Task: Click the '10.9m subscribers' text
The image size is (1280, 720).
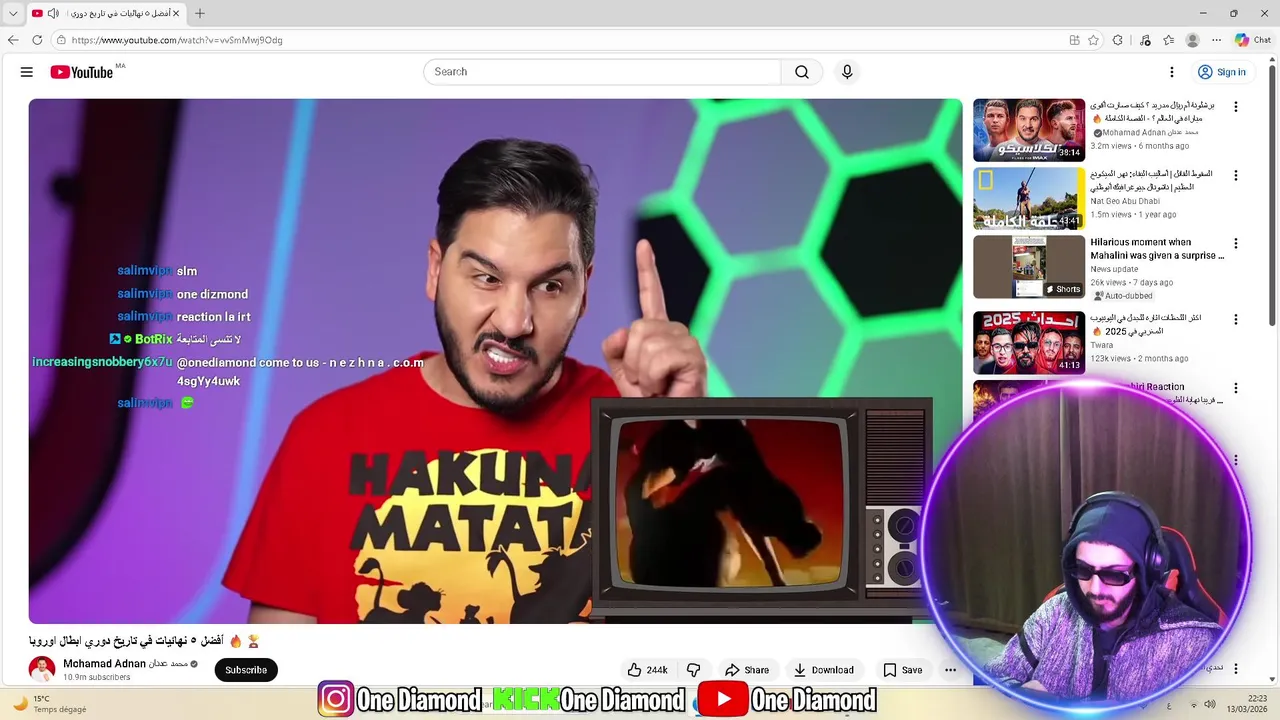Action: coord(97,677)
